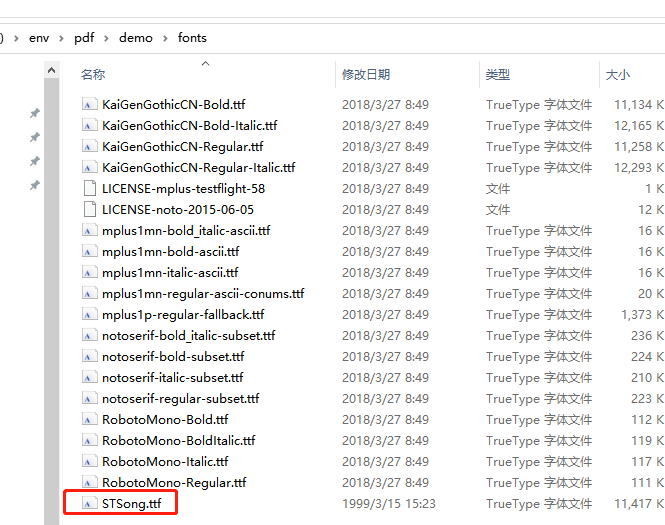Click the first pin icon in the quick access pane
The image size is (665, 525).
[x=35, y=113]
